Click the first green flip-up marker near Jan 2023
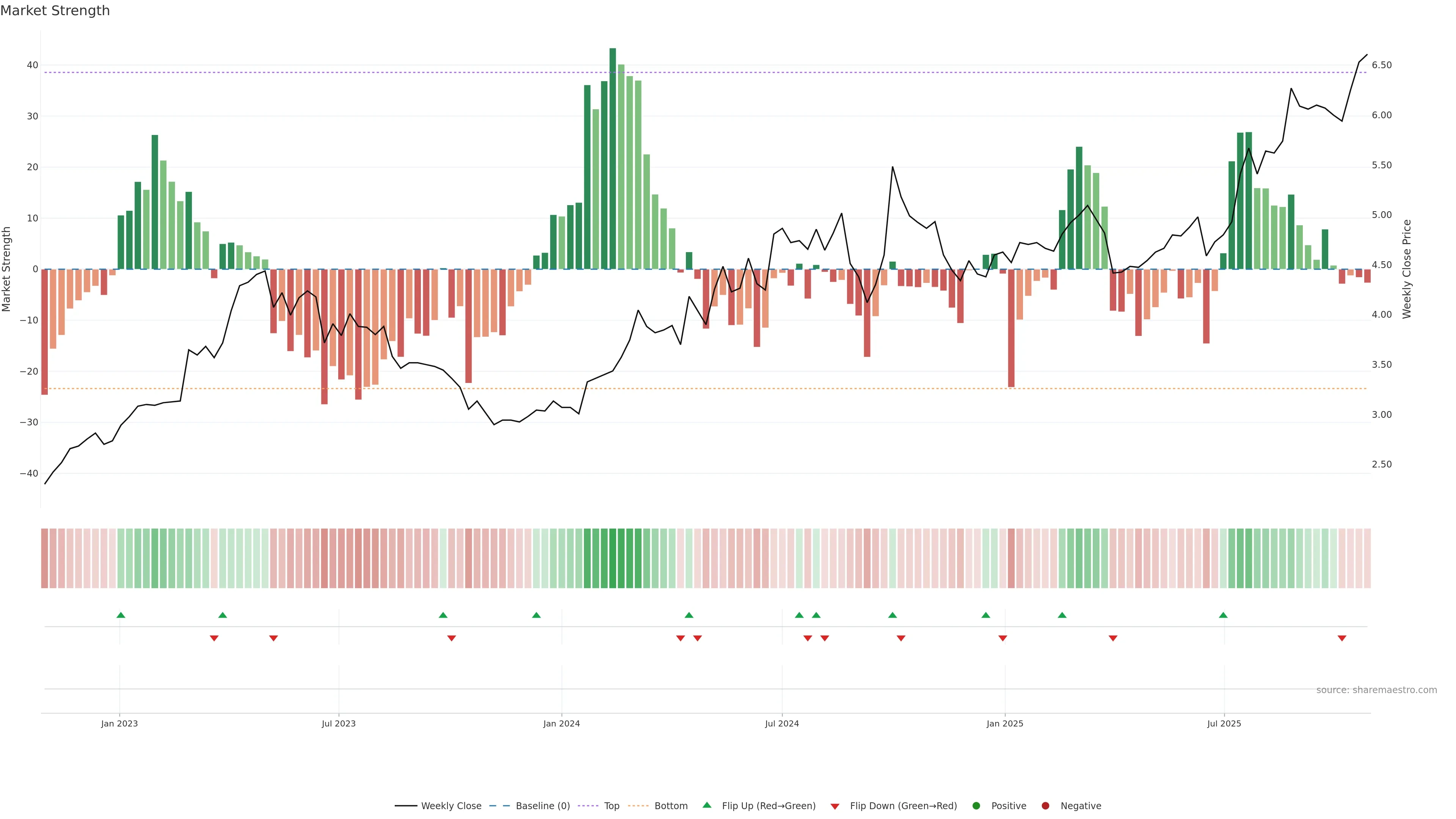 tap(121, 615)
